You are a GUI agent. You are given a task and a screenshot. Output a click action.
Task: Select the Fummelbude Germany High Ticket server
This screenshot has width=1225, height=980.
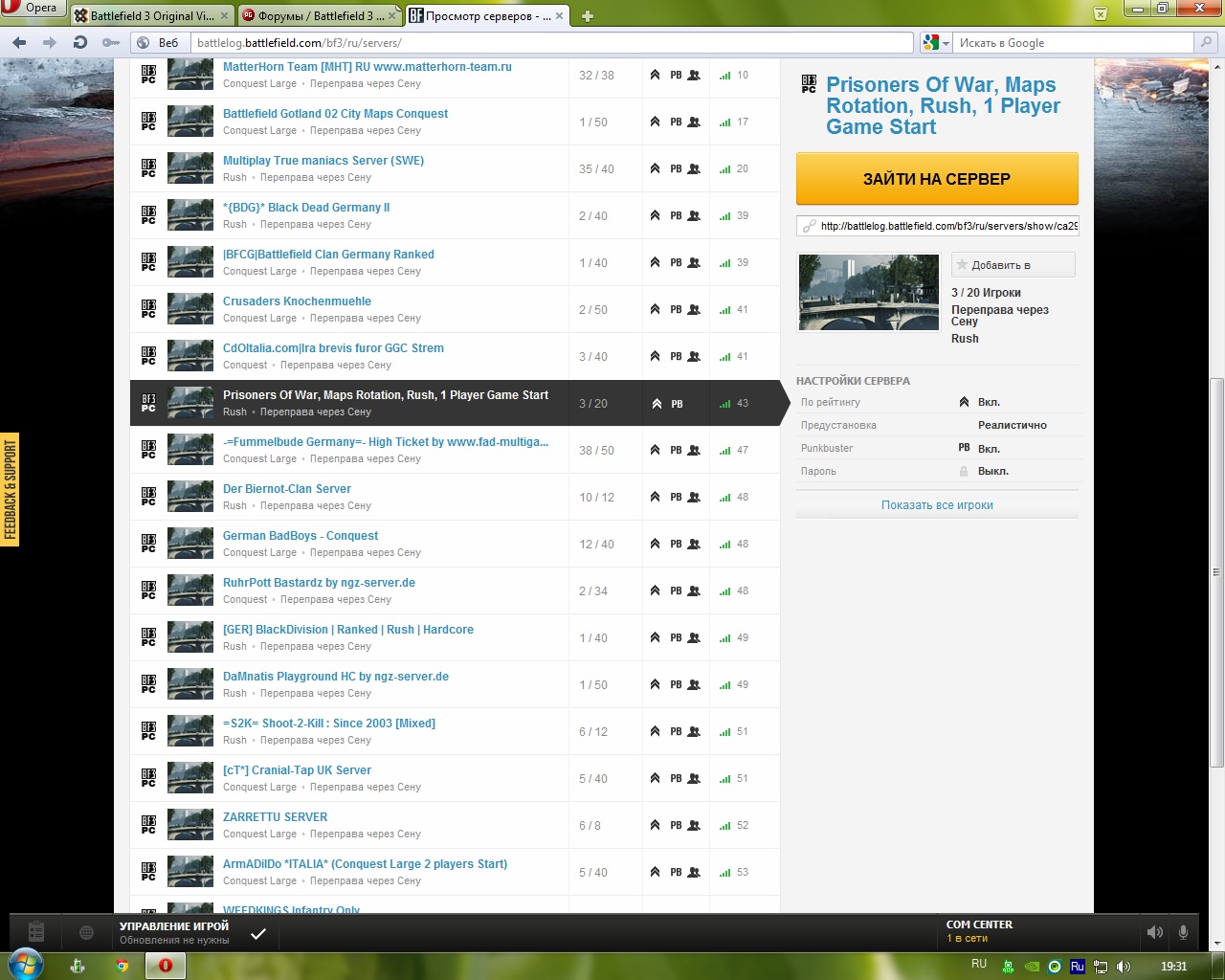coord(386,442)
